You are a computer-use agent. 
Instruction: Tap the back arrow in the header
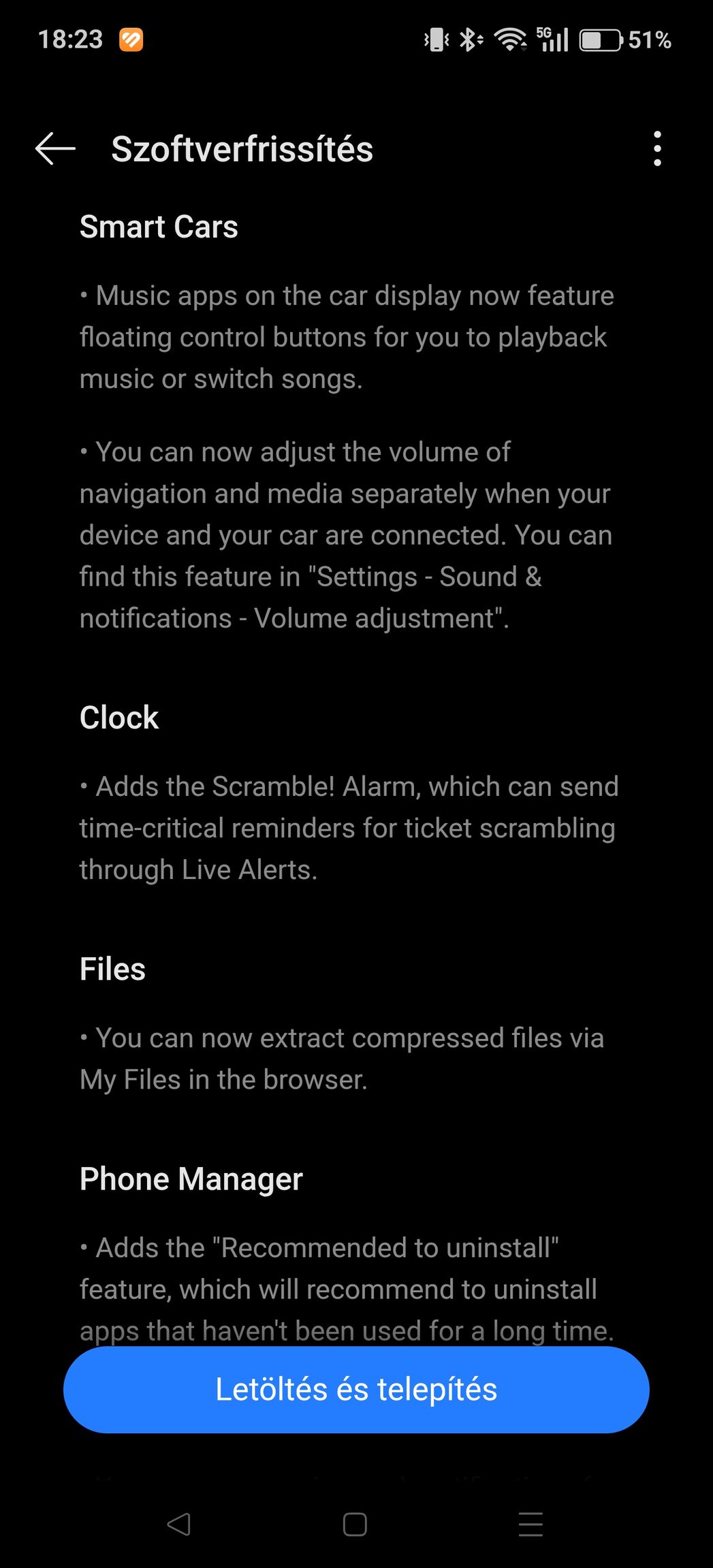(55, 148)
